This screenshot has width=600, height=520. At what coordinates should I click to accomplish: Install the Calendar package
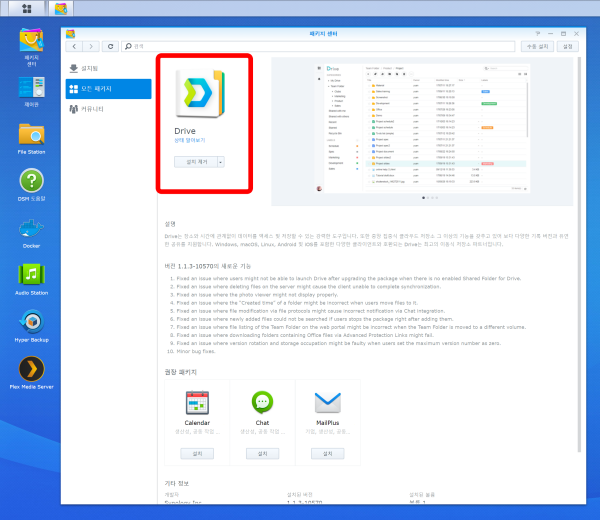(197, 453)
